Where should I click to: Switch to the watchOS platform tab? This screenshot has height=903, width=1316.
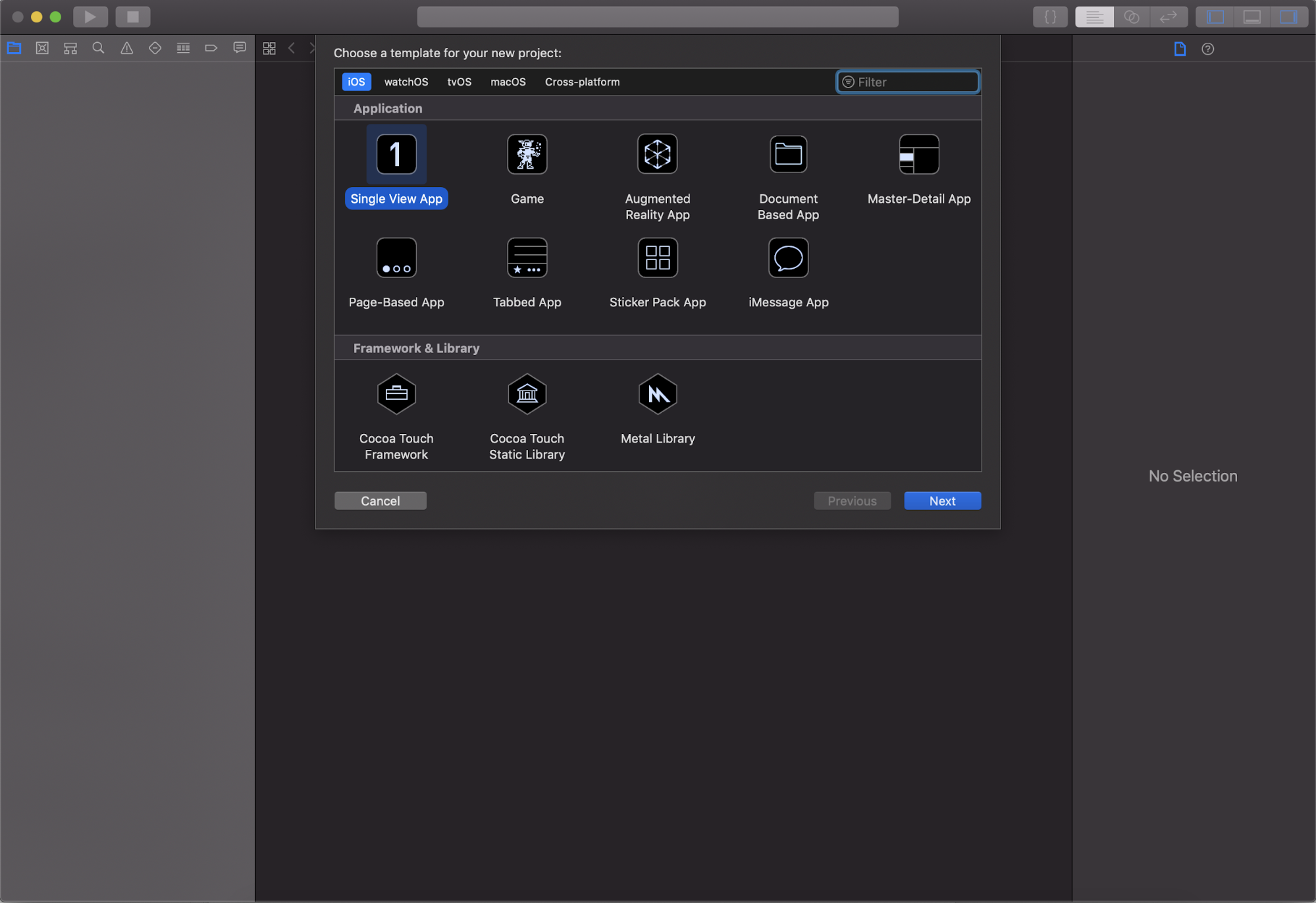[406, 82]
